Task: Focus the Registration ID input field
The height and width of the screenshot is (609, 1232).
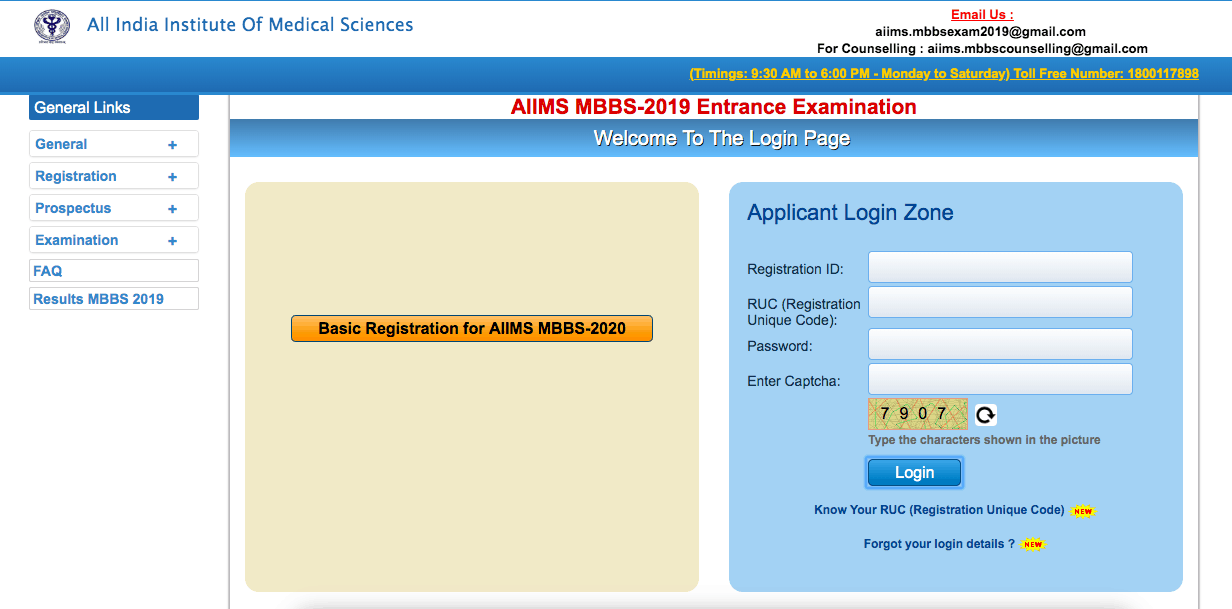Action: point(1000,267)
